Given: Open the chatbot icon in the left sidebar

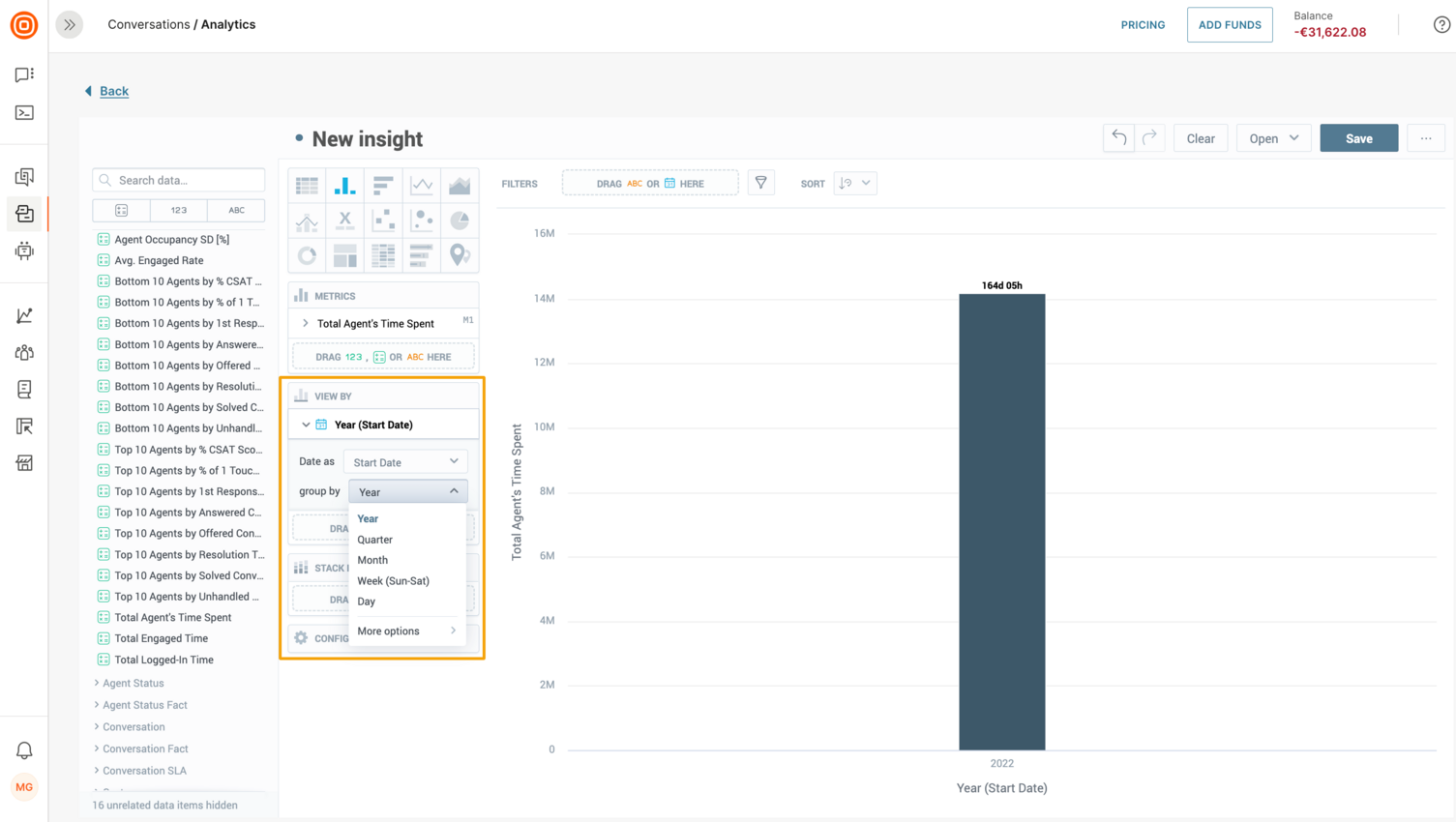Looking at the screenshot, I should point(24,251).
